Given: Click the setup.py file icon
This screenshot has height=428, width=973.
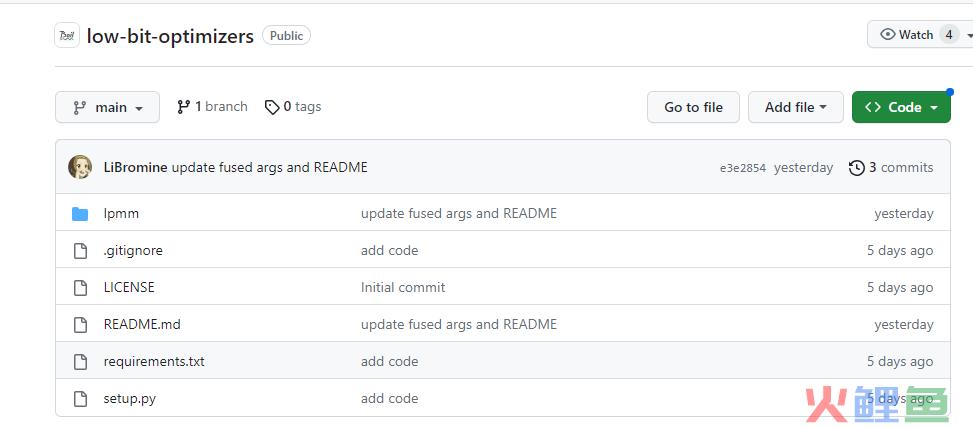Looking at the screenshot, I should [81, 399].
